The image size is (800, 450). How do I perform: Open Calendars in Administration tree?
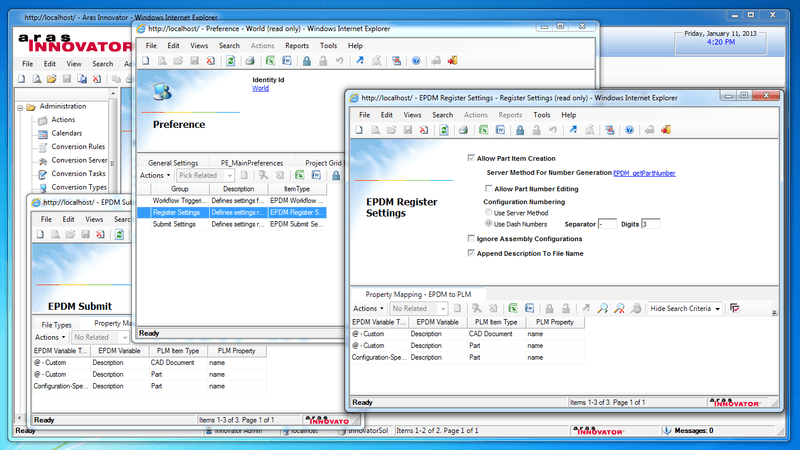click(x=66, y=133)
